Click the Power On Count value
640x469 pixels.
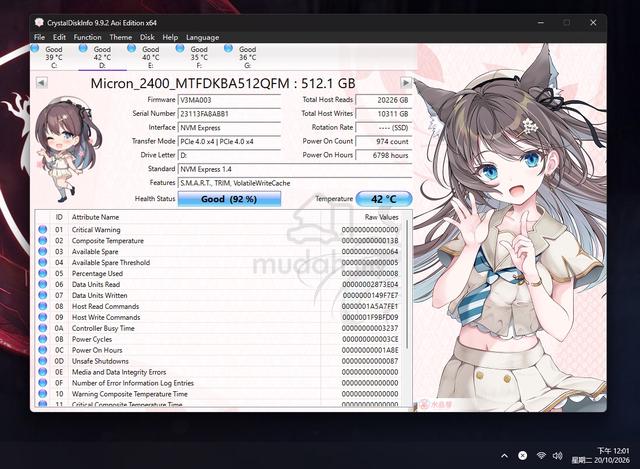pyautogui.click(x=384, y=142)
